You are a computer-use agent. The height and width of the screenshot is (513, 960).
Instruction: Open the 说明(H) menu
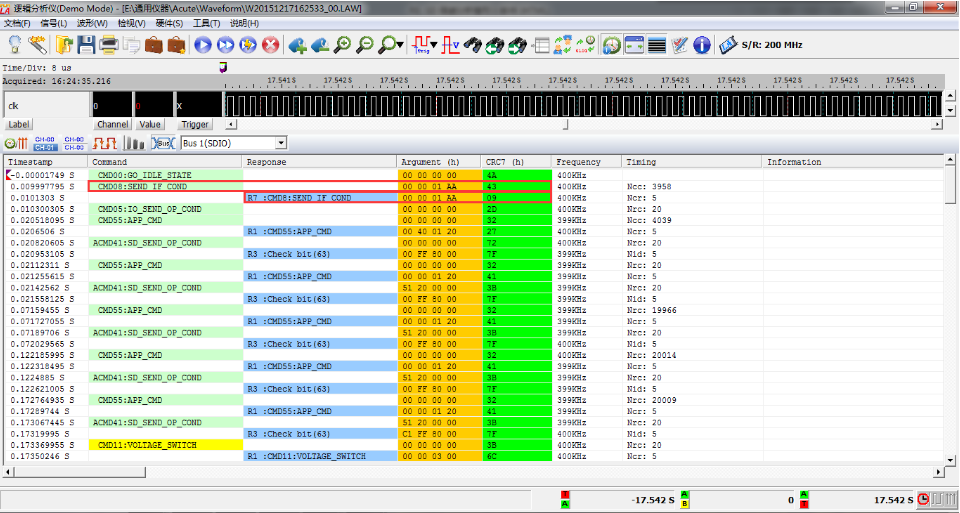(244, 23)
